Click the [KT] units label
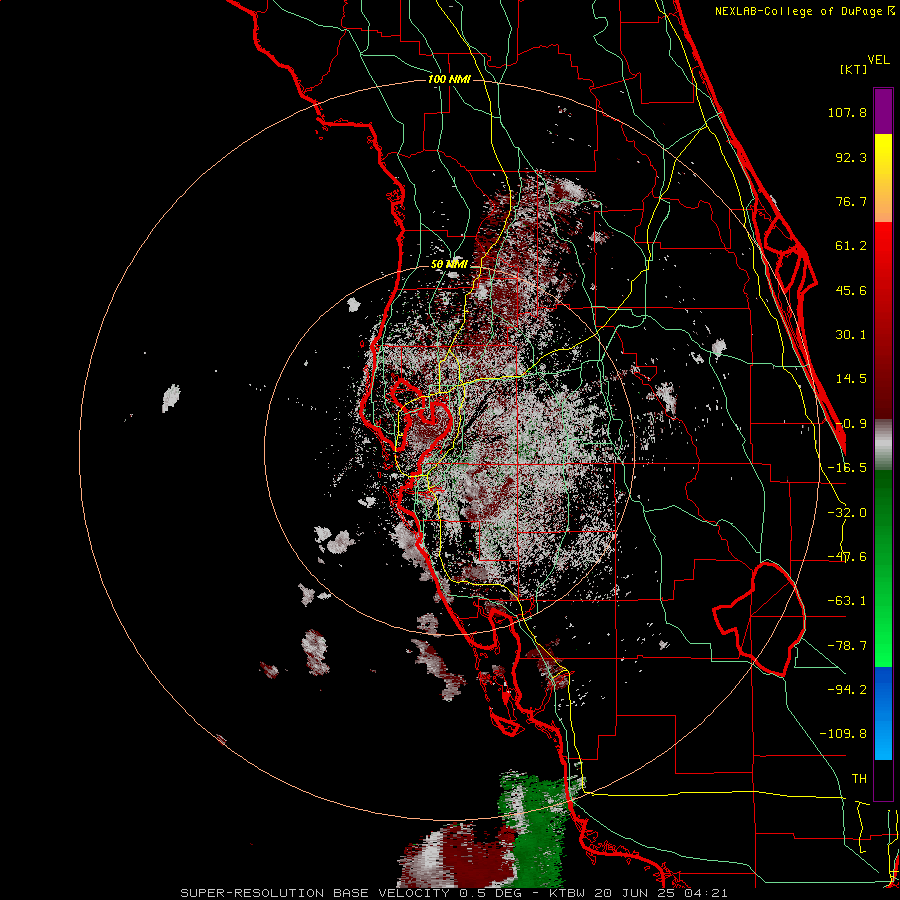 coord(853,69)
